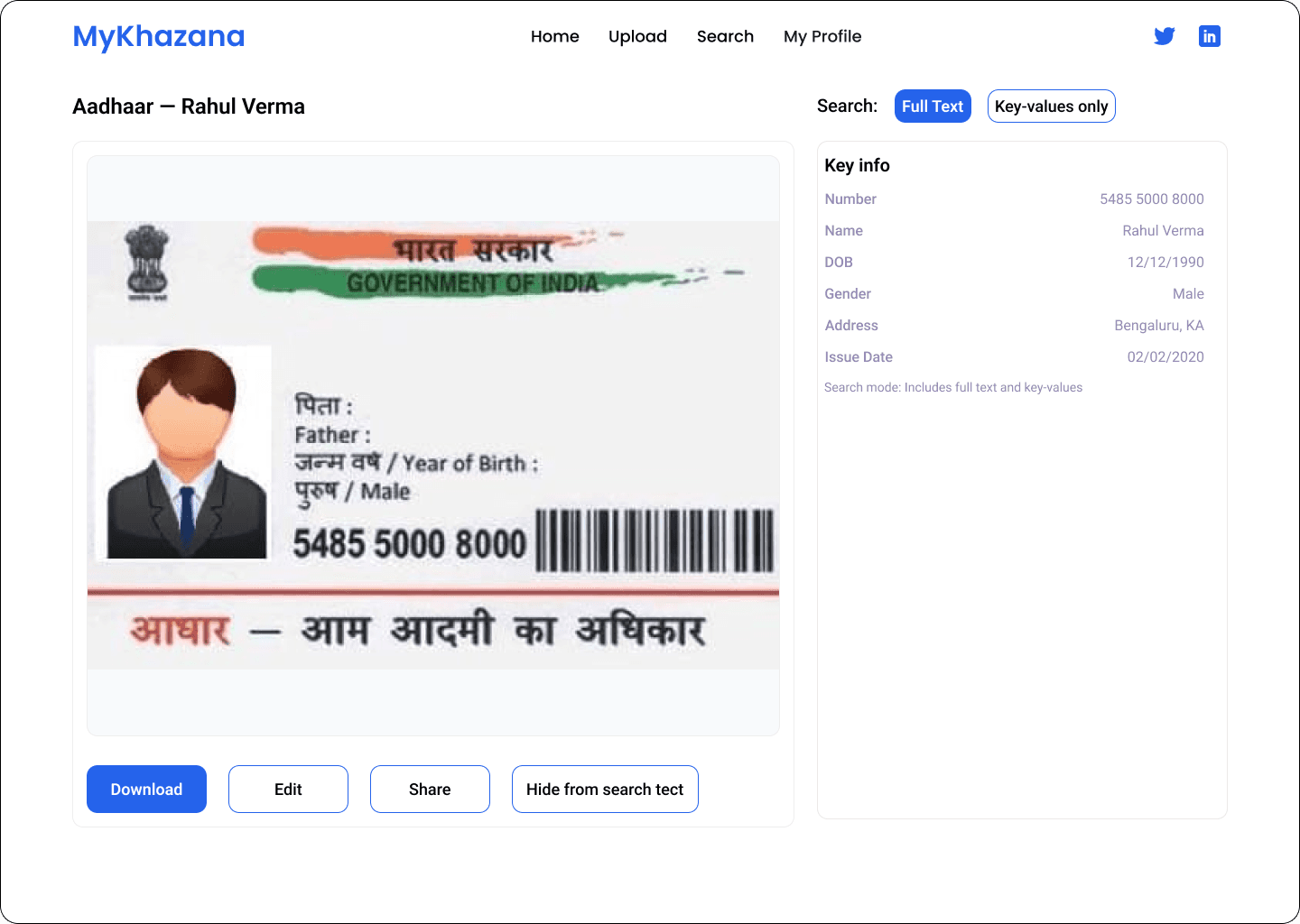Go to the Home menu item
Viewport: 1300px width, 924px height.
[555, 36]
